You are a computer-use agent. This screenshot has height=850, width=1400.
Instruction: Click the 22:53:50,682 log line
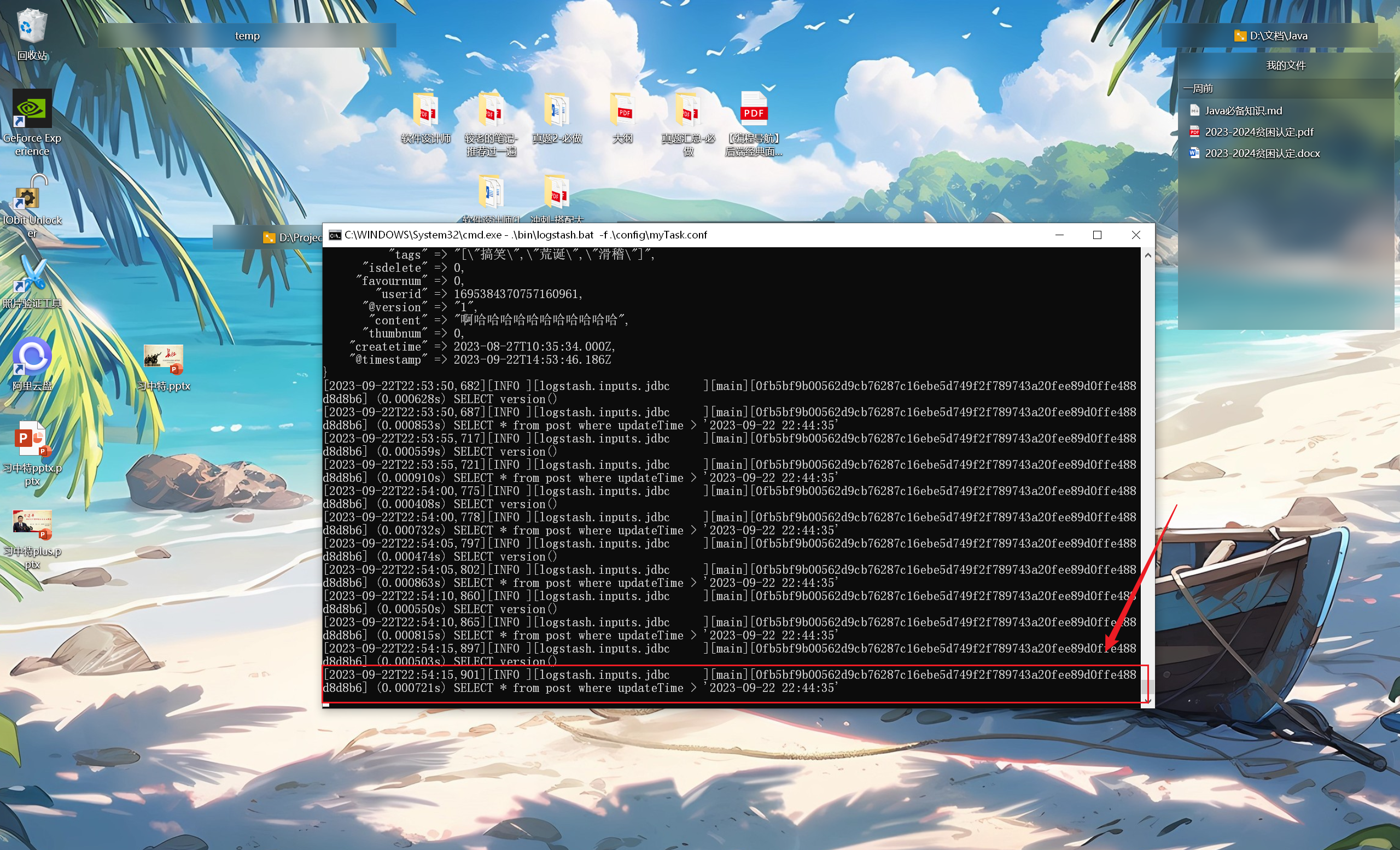pos(730,393)
